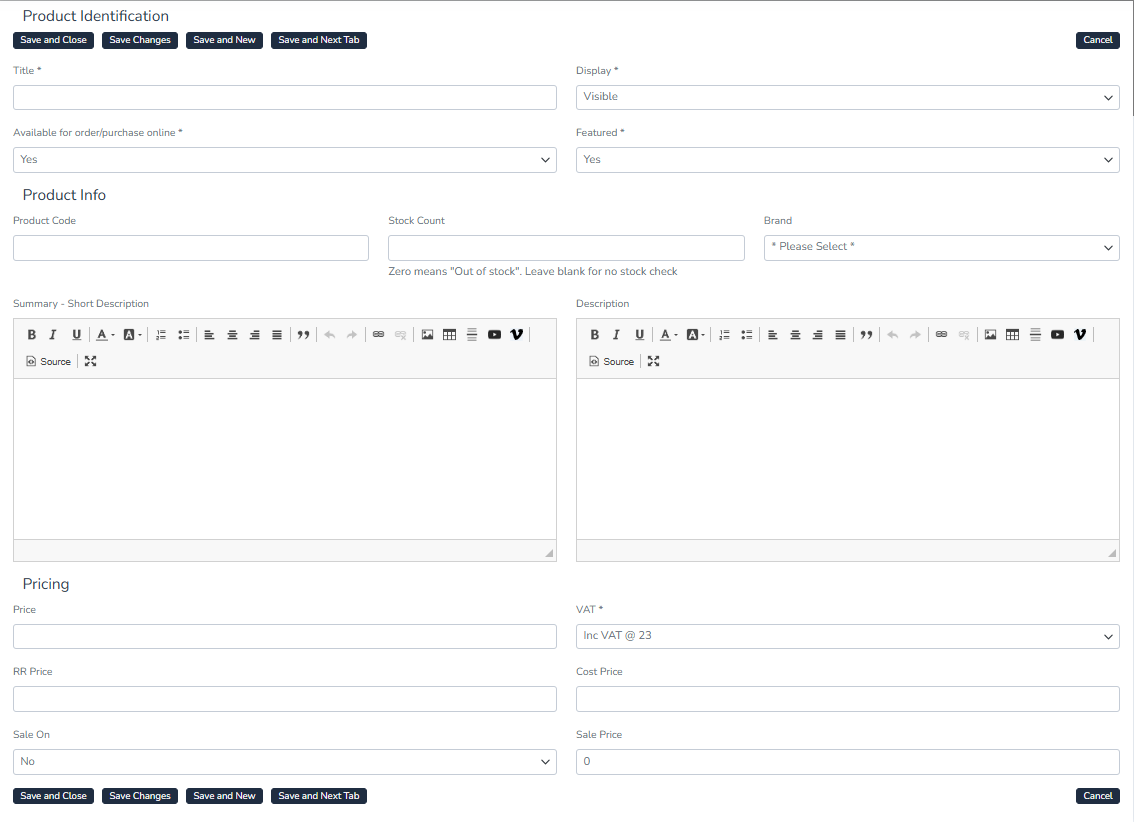Click into the Title input field
Viewport: 1134px width, 822px height.
(x=284, y=97)
